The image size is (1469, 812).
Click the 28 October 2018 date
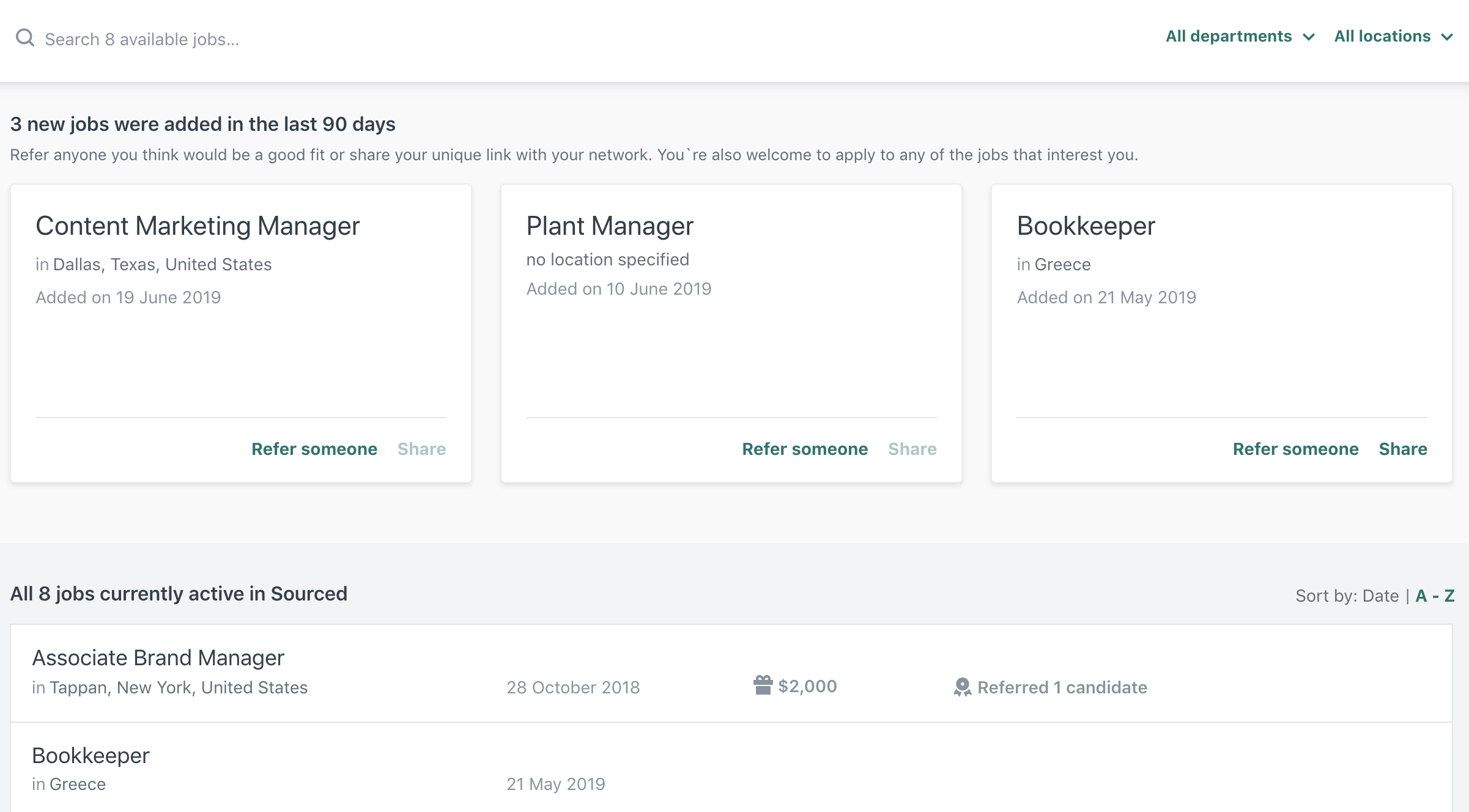[x=573, y=687]
